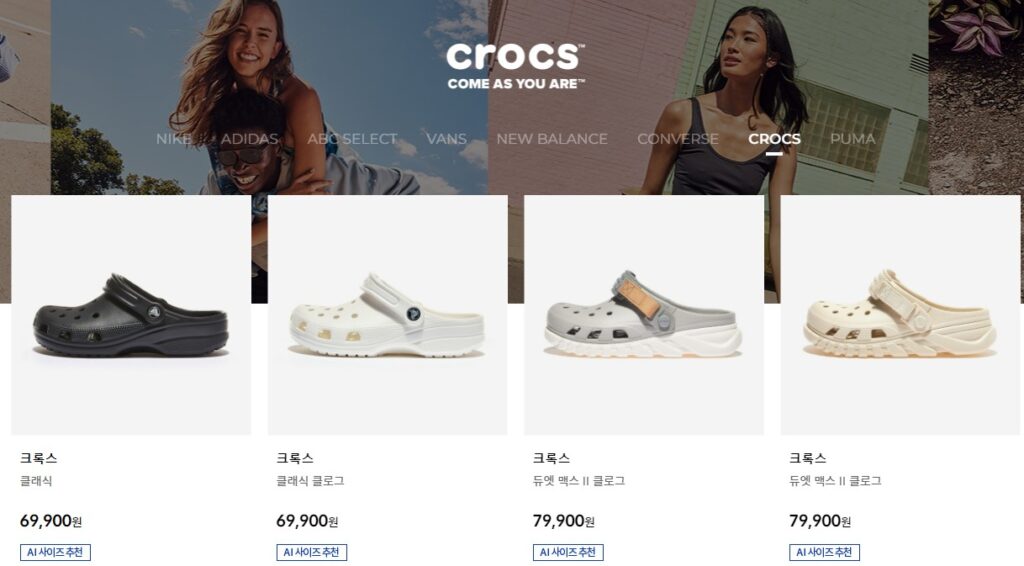The width and height of the screenshot is (1024, 566).
Task: Open the VANS brand tab
Action: (446, 139)
